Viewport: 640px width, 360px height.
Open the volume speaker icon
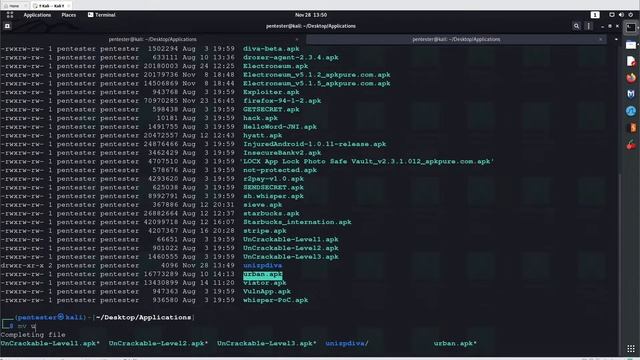(621, 15)
